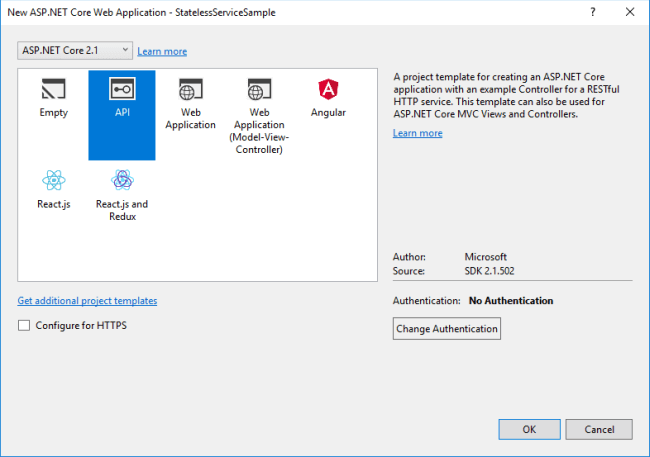
Task: Open the dialog help question mark
Action: [x=593, y=12]
